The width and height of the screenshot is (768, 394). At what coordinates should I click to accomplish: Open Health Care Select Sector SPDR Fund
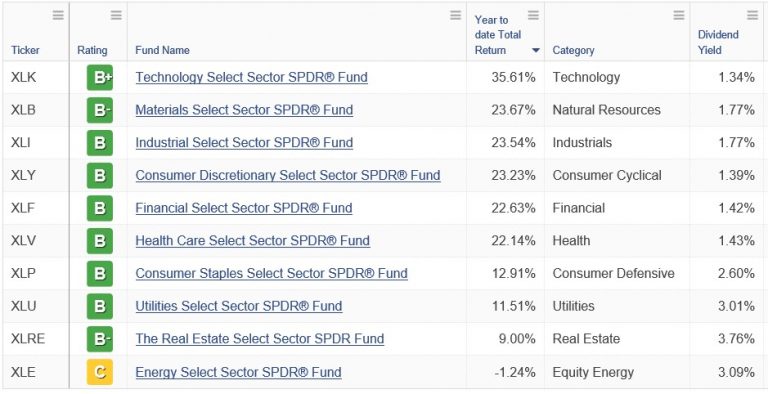click(x=252, y=241)
